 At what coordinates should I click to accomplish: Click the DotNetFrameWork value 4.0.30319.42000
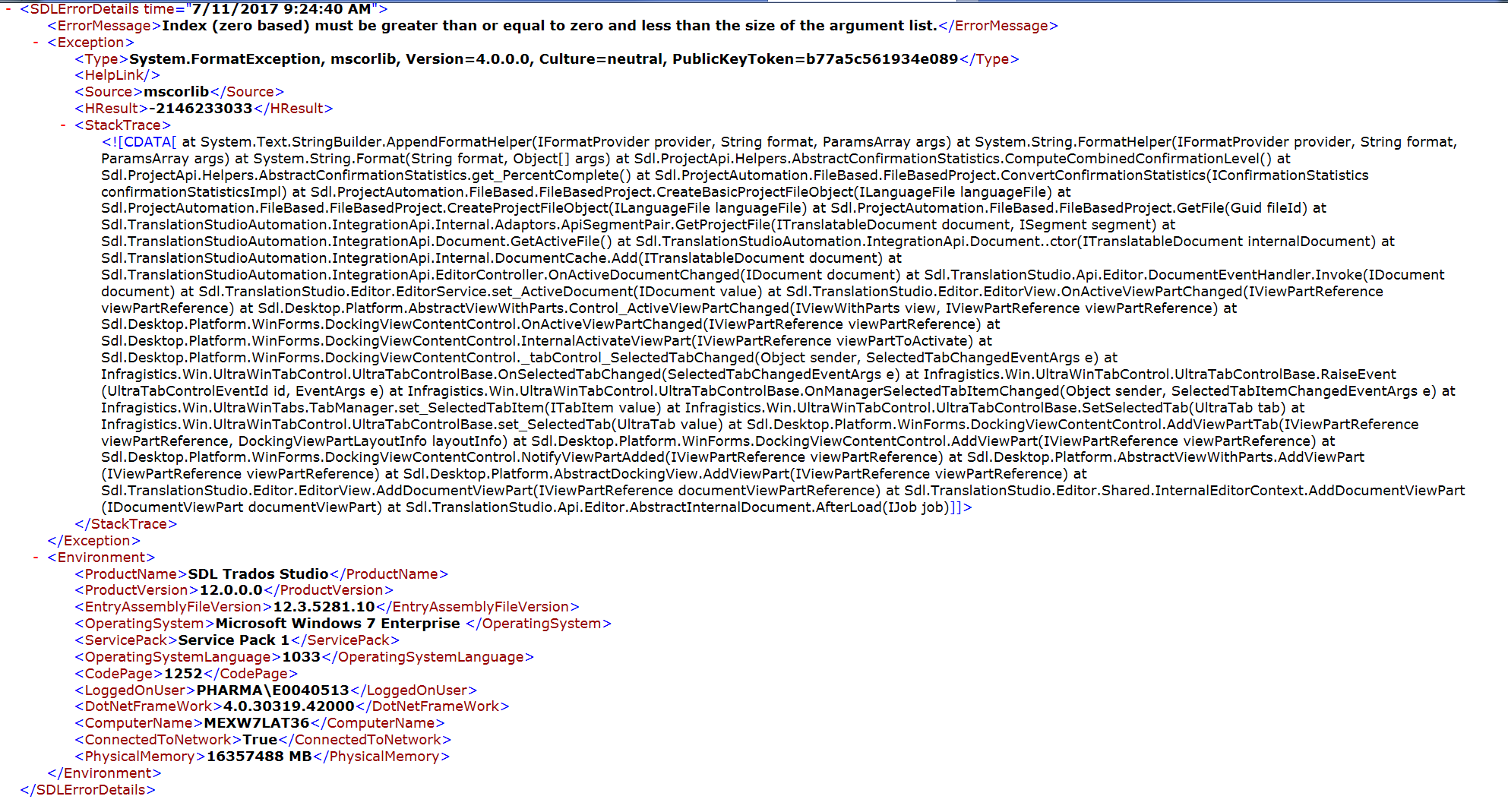pos(289,706)
